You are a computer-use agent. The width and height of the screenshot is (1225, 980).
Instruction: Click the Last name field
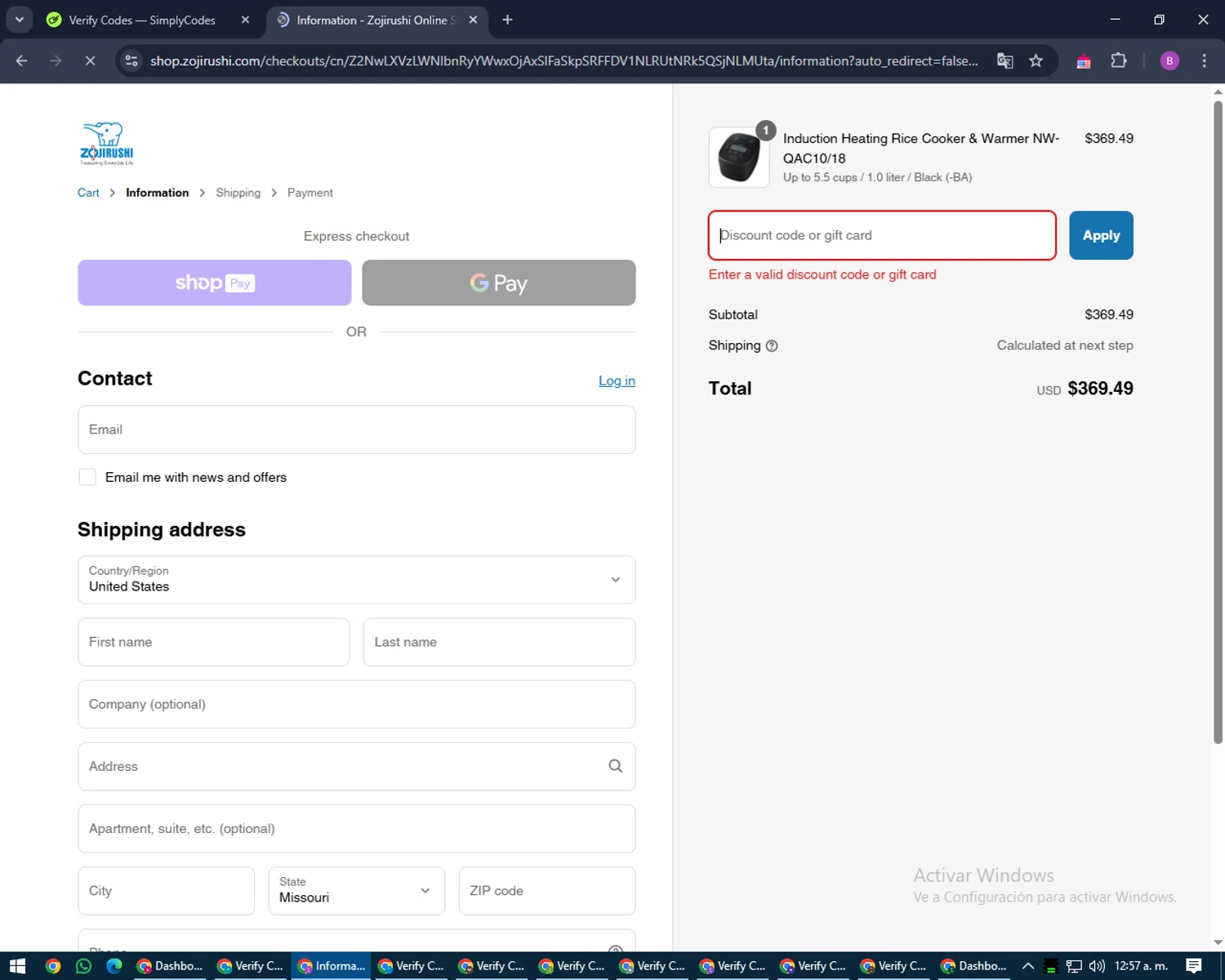(x=499, y=642)
